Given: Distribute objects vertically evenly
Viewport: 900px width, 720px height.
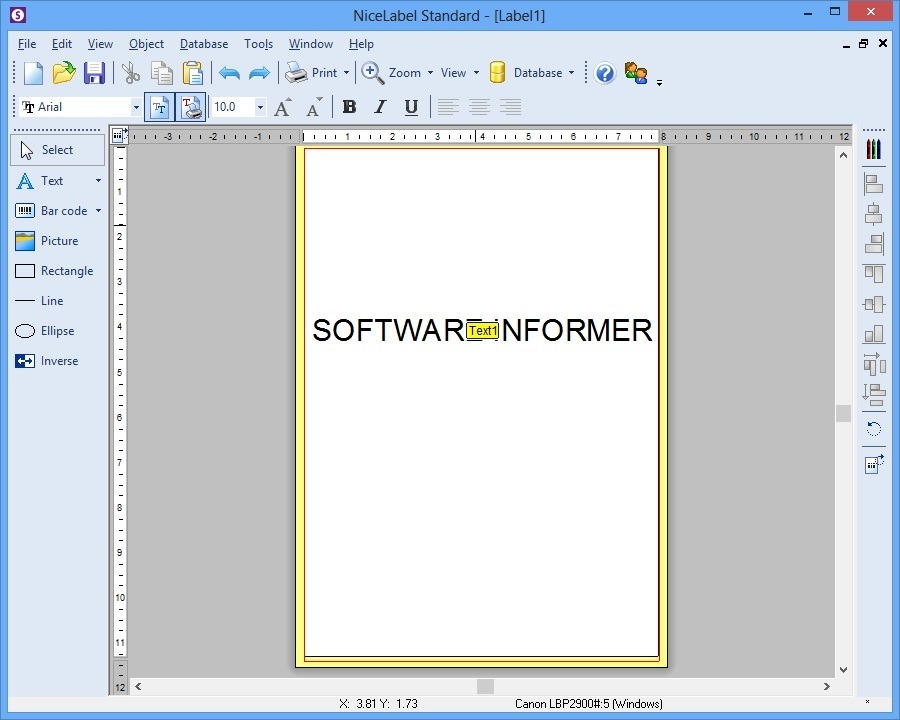Looking at the screenshot, I should [874, 394].
